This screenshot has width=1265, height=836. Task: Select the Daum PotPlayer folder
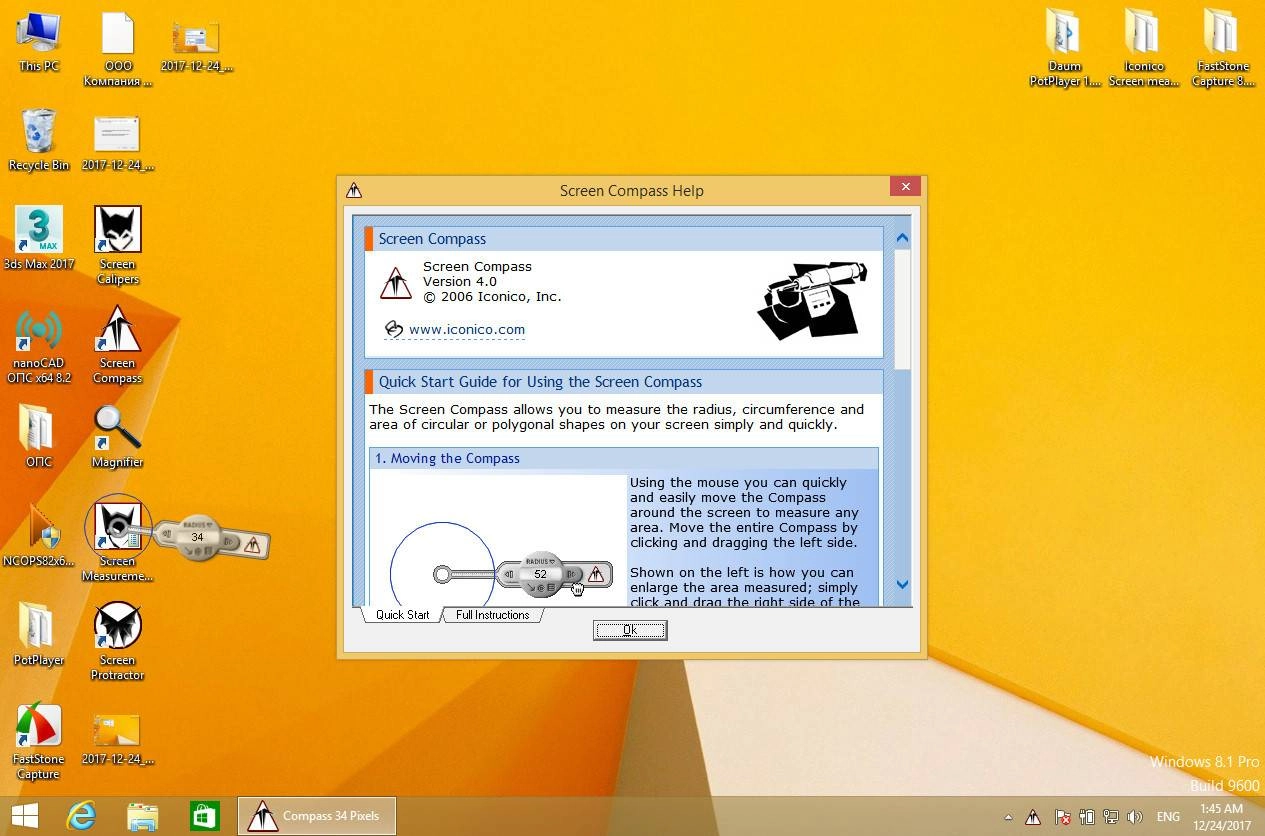click(x=1064, y=48)
